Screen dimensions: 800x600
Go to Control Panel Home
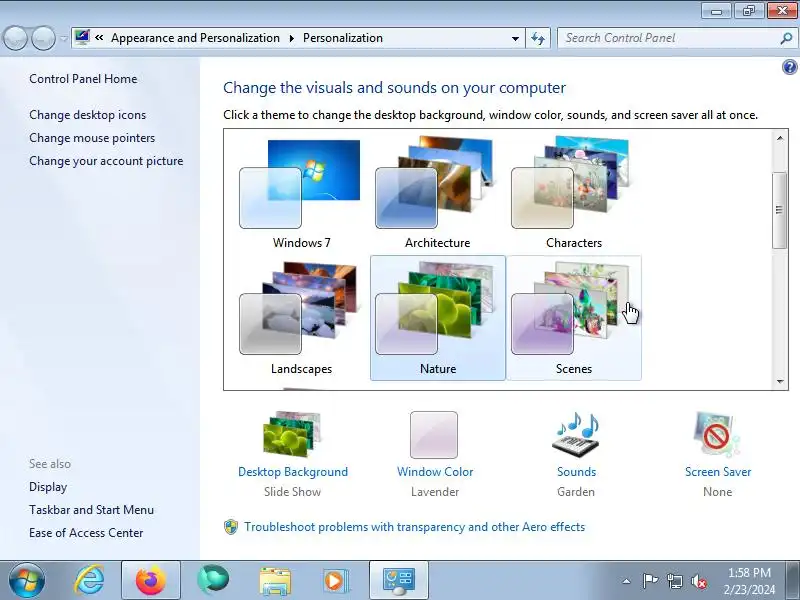click(x=83, y=79)
